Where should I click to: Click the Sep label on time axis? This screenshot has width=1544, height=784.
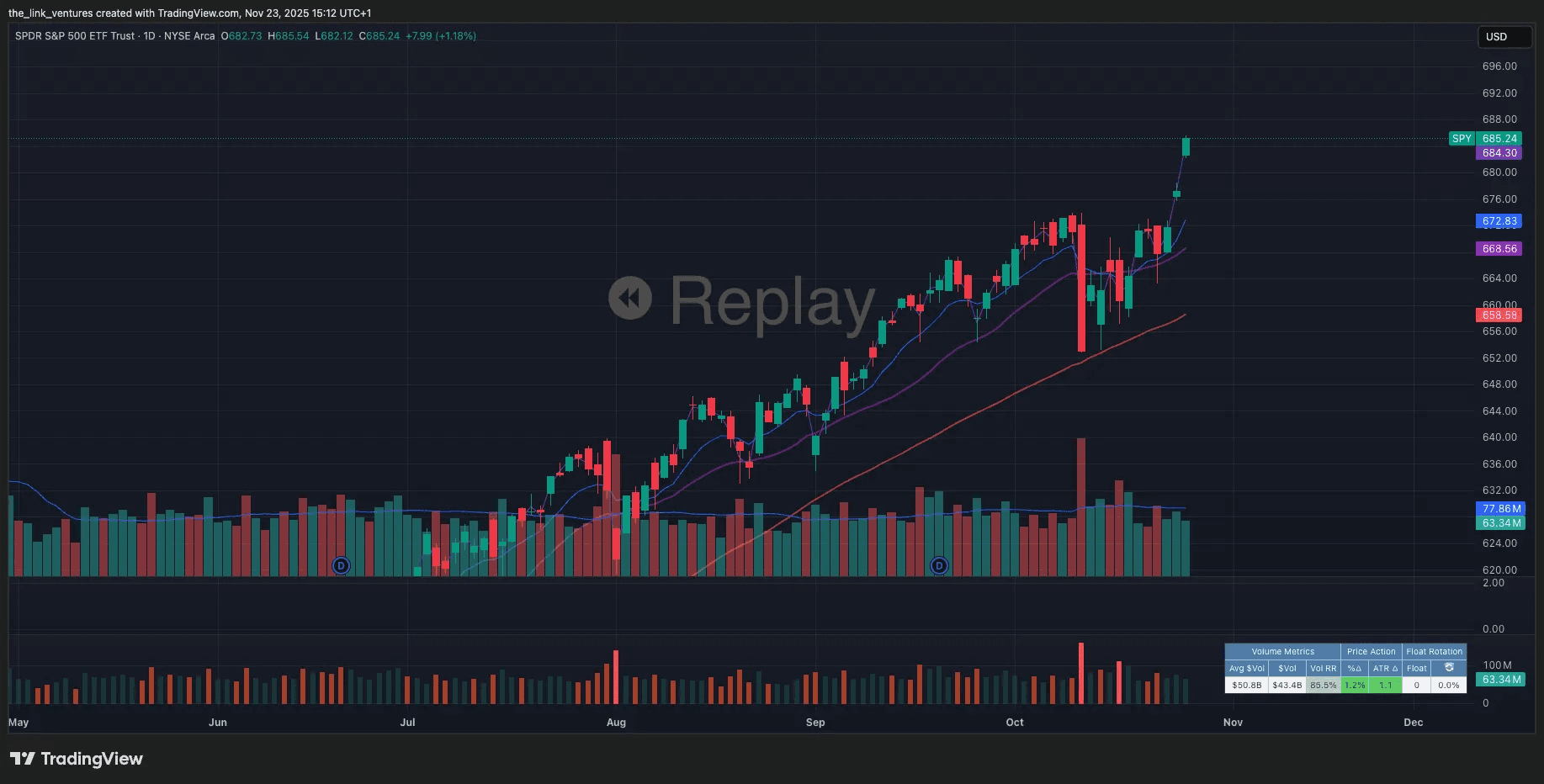(x=815, y=723)
